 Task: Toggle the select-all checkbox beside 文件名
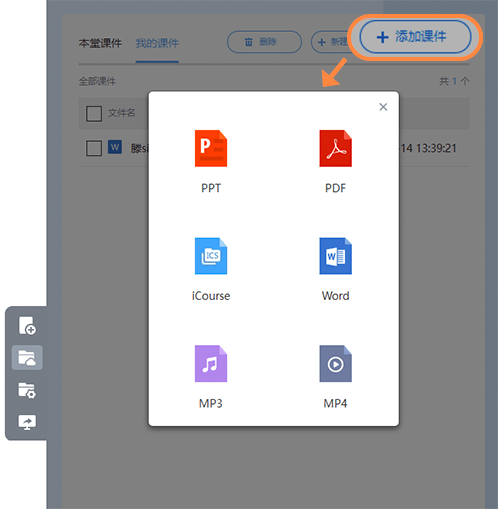(94, 114)
